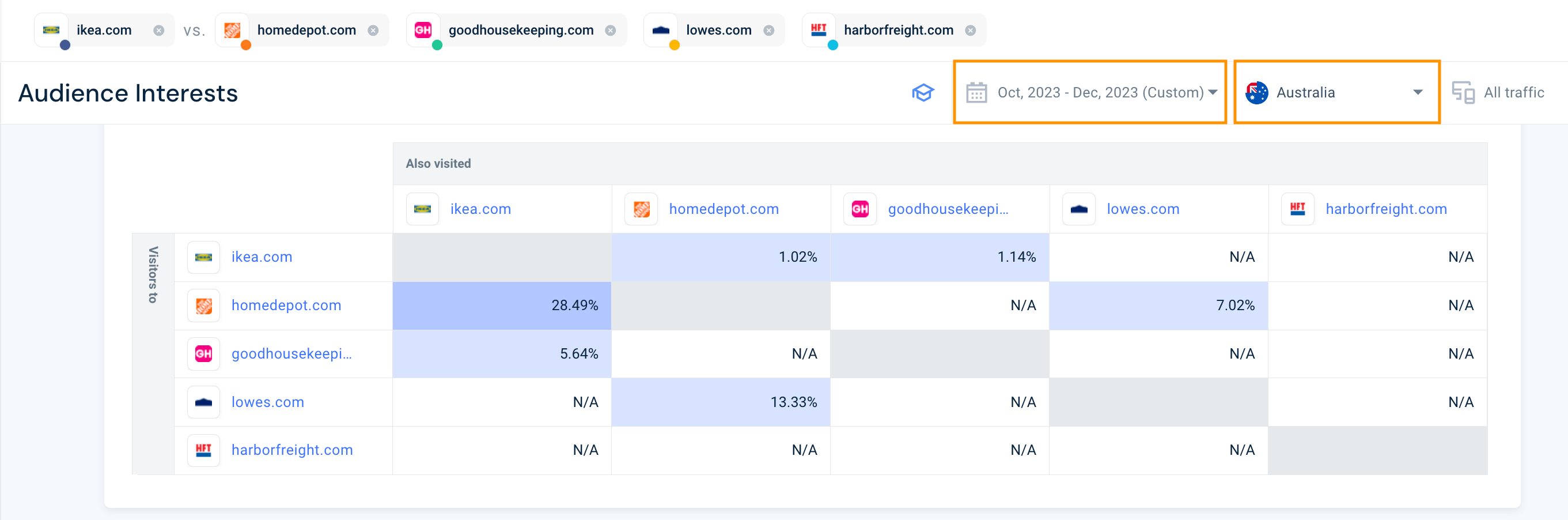Remove harborfreight.com from compared sites
1568x520 pixels.
click(970, 31)
